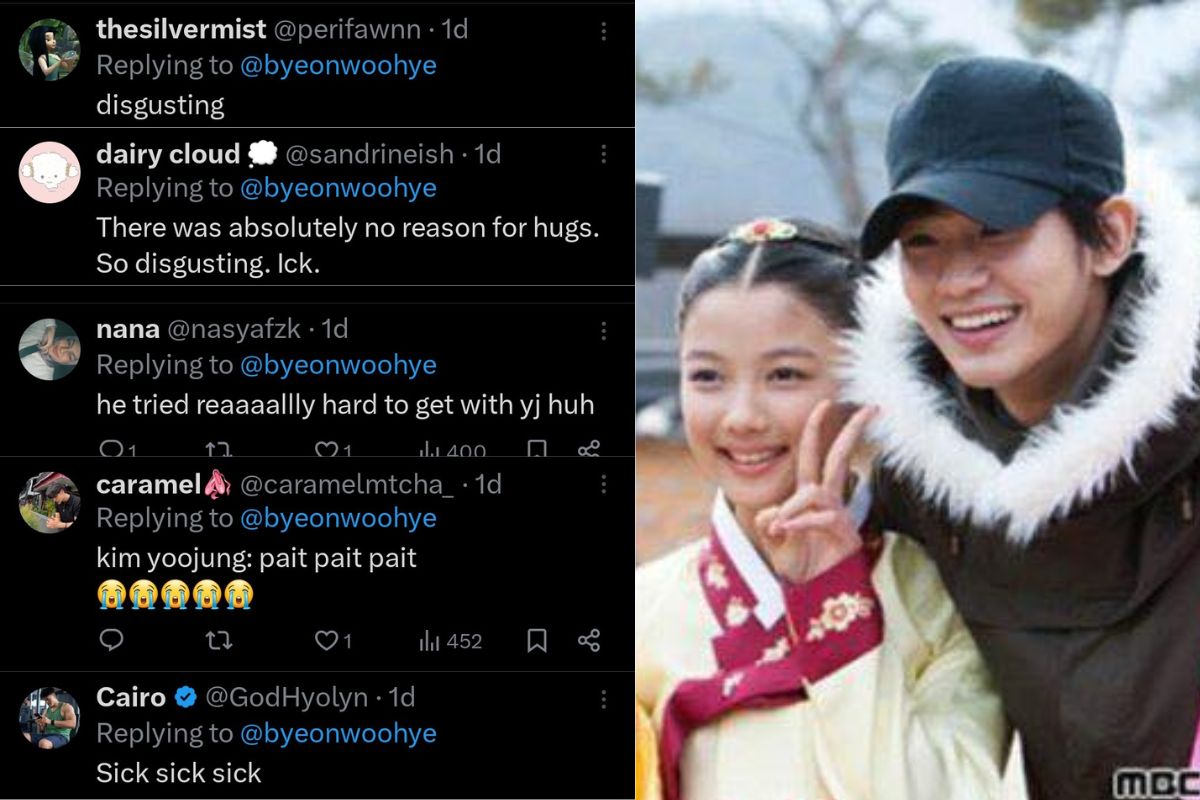Open Cairo's profile avatar

49,717
